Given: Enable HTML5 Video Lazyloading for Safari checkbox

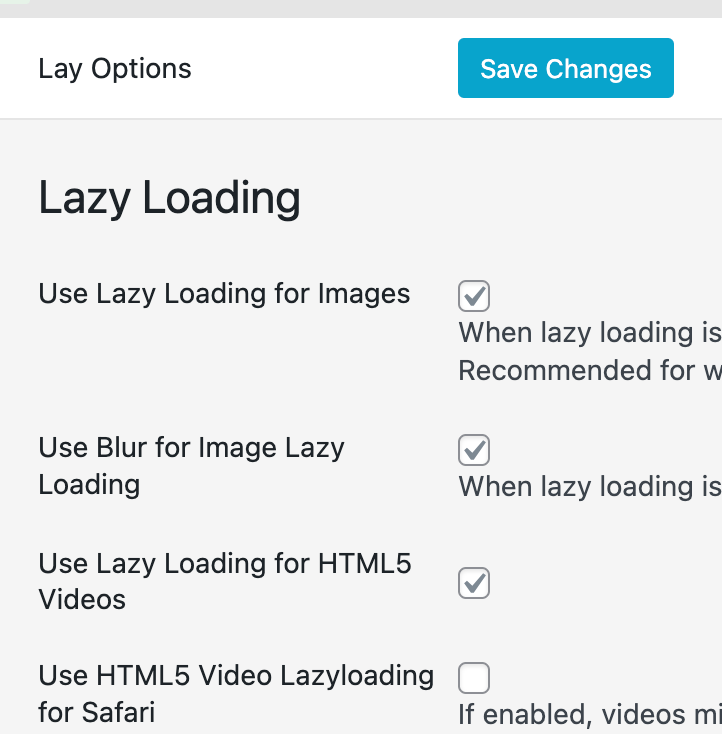Looking at the screenshot, I should tap(474, 678).
